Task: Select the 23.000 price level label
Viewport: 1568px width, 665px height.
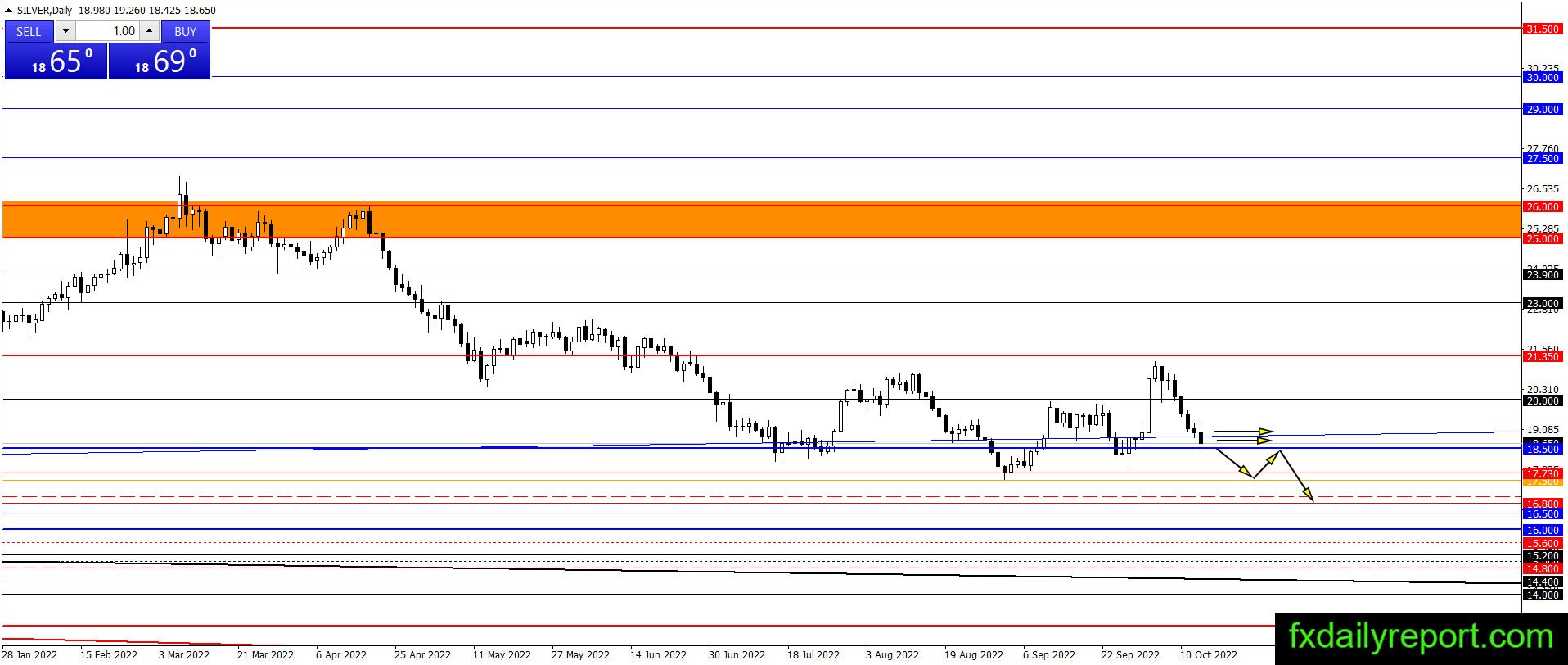Action: point(1543,303)
